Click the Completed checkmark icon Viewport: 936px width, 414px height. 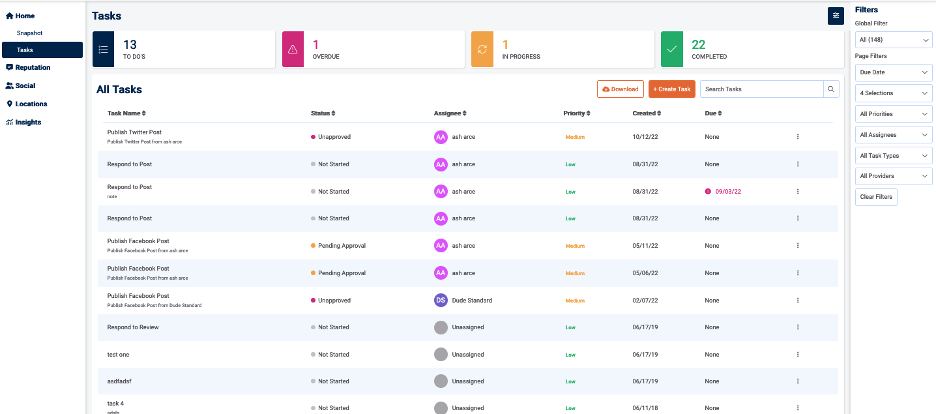pos(671,49)
